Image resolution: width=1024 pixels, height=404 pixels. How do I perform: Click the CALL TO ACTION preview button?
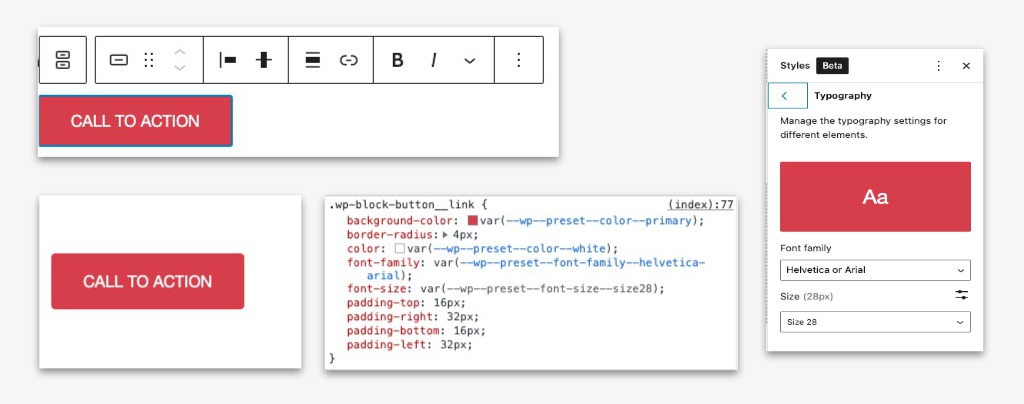(148, 281)
